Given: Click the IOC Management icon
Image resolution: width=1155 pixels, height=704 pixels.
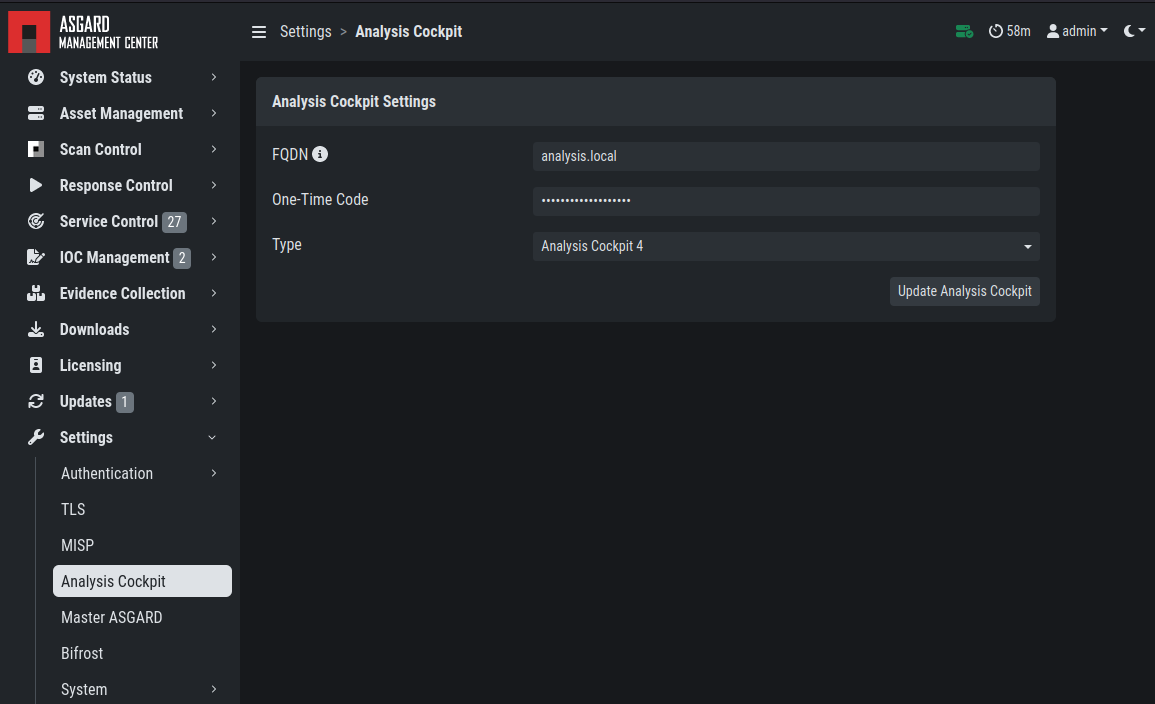Looking at the screenshot, I should click(x=35, y=257).
